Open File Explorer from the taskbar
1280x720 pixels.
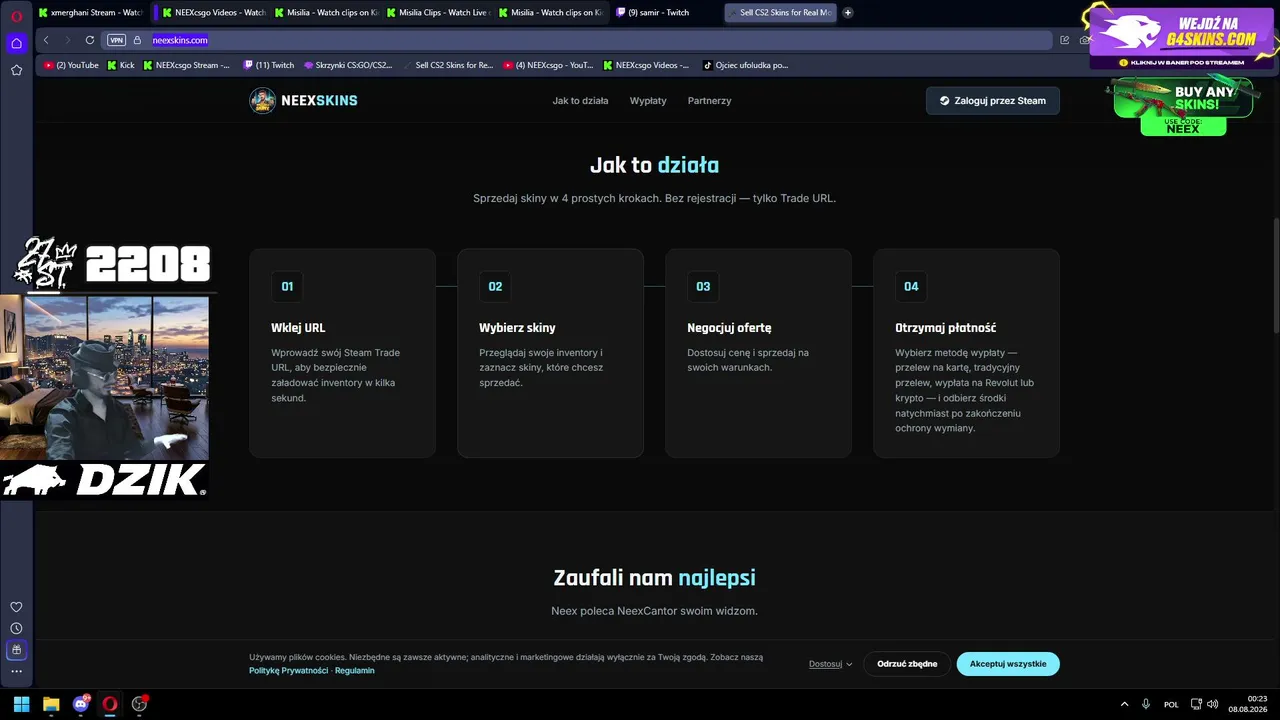pyautogui.click(x=51, y=704)
